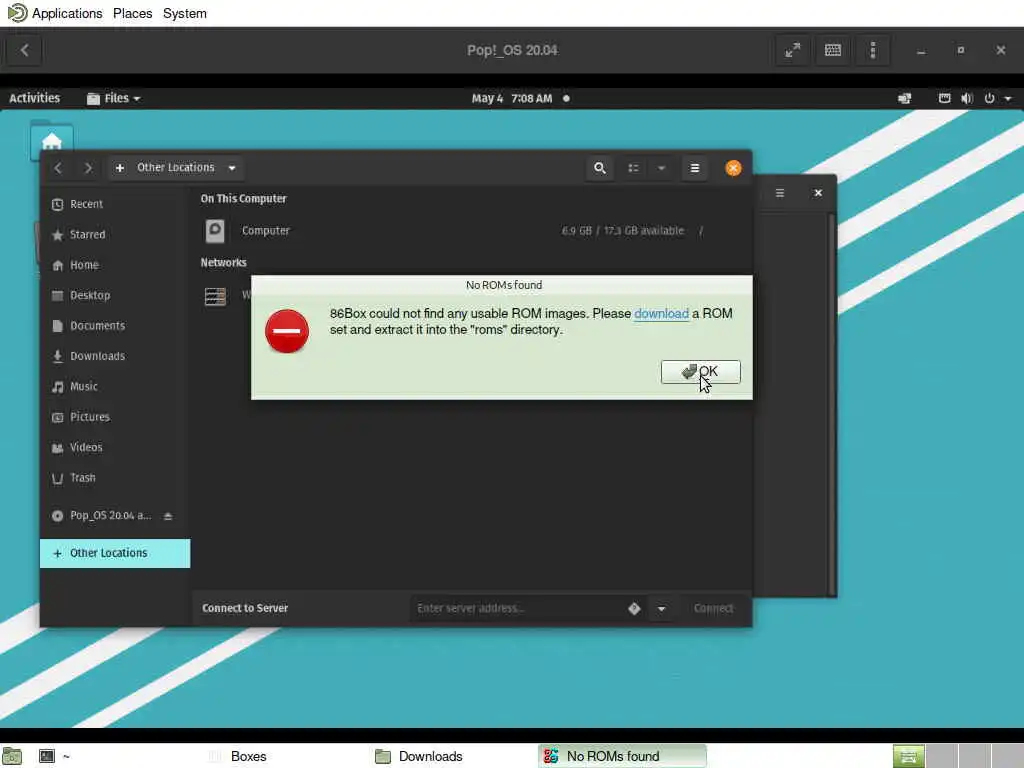Close the background window behind Files
Viewport: 1024px width, 768px height.
point(818,193)
